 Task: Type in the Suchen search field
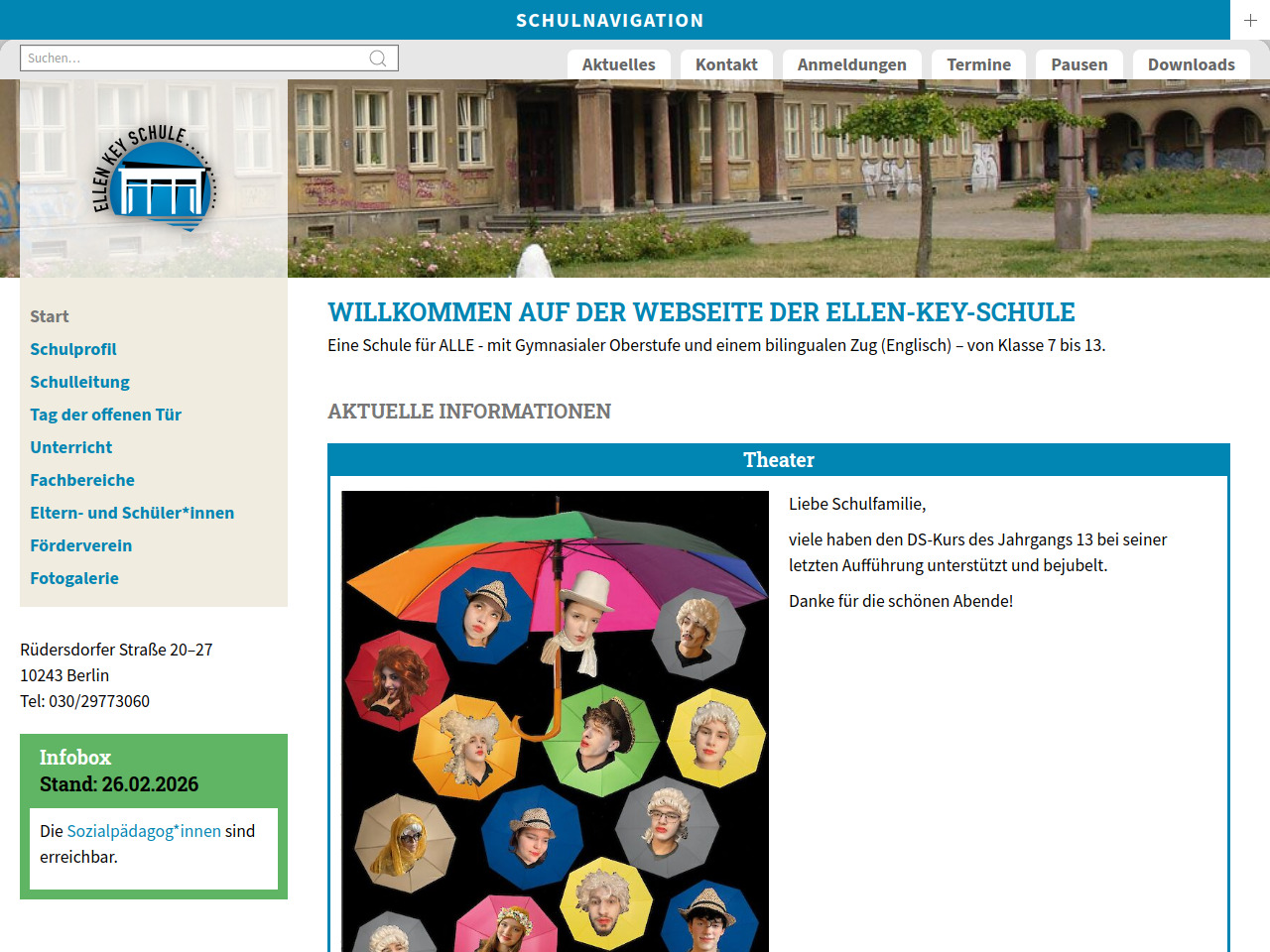point(193,59)
